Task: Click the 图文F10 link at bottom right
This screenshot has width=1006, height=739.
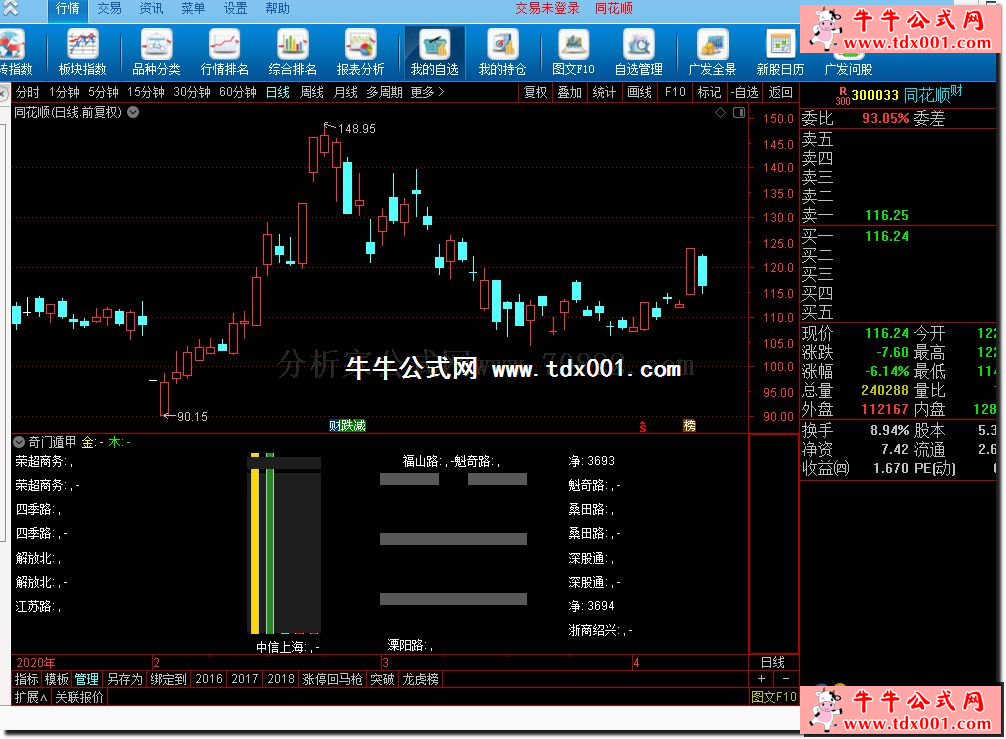Action: 774,697
